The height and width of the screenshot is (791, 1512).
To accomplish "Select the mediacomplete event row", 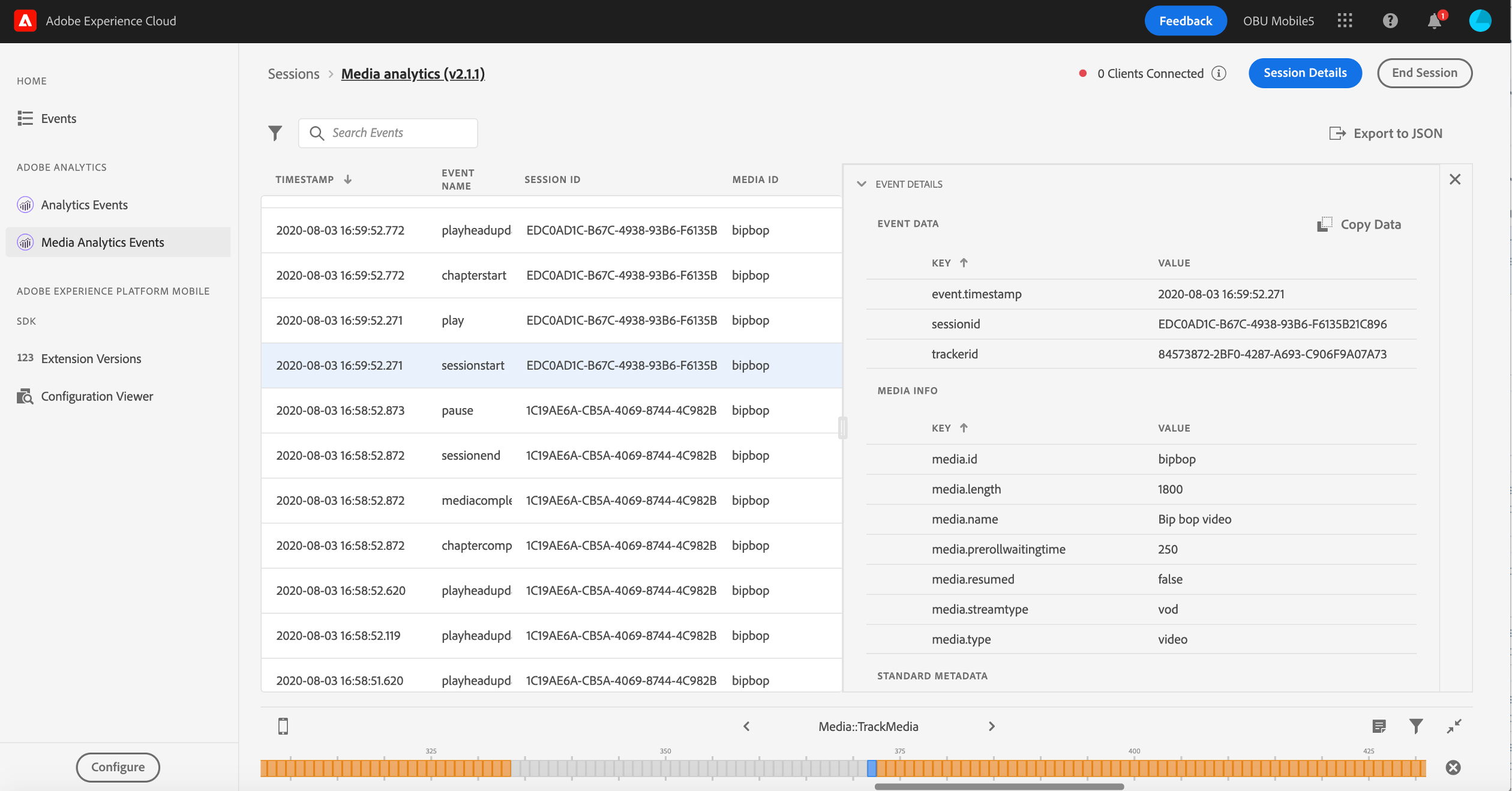I will click(x=551, y=501).
